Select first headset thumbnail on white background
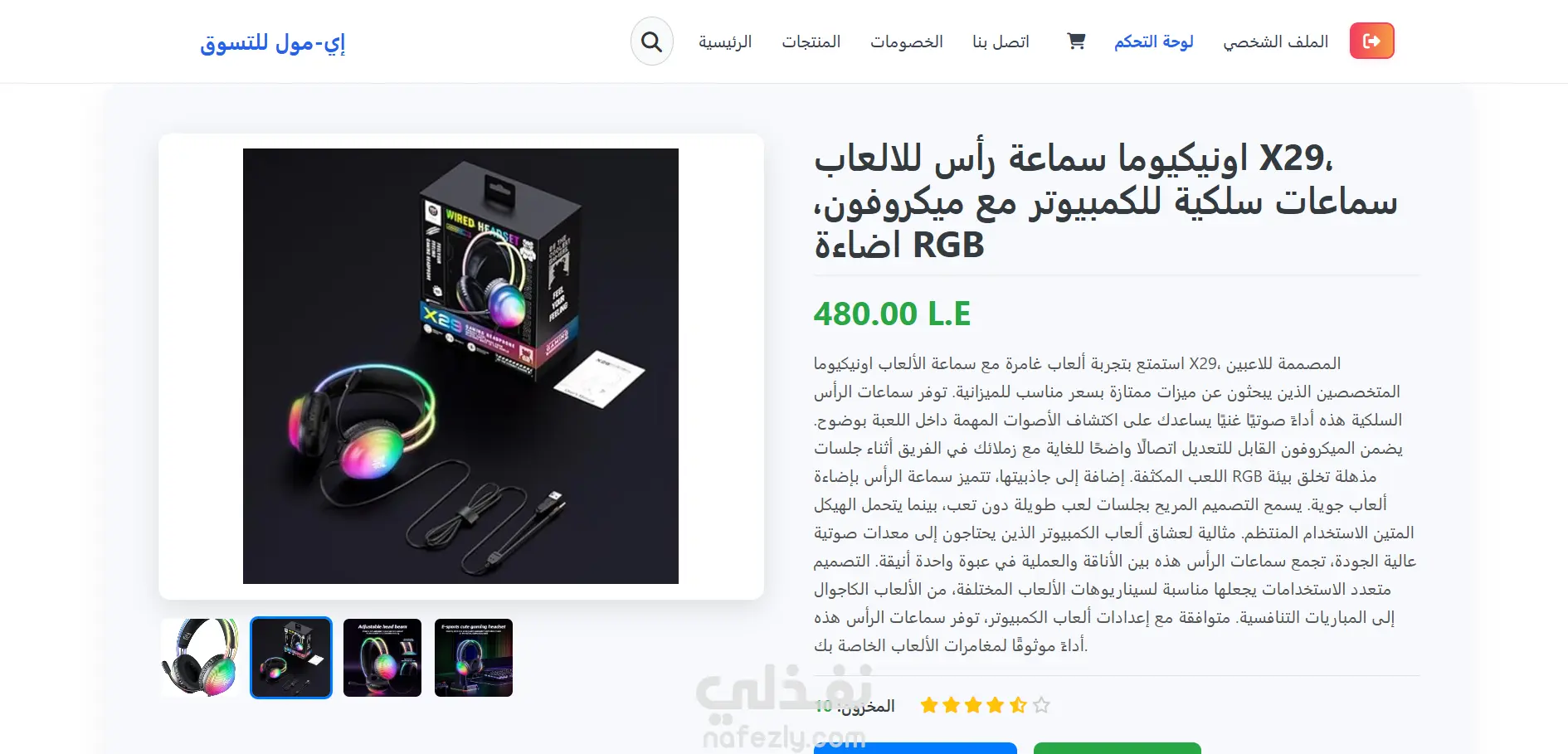The width and height of the screenshot is (1568, 754). point(200,658)
